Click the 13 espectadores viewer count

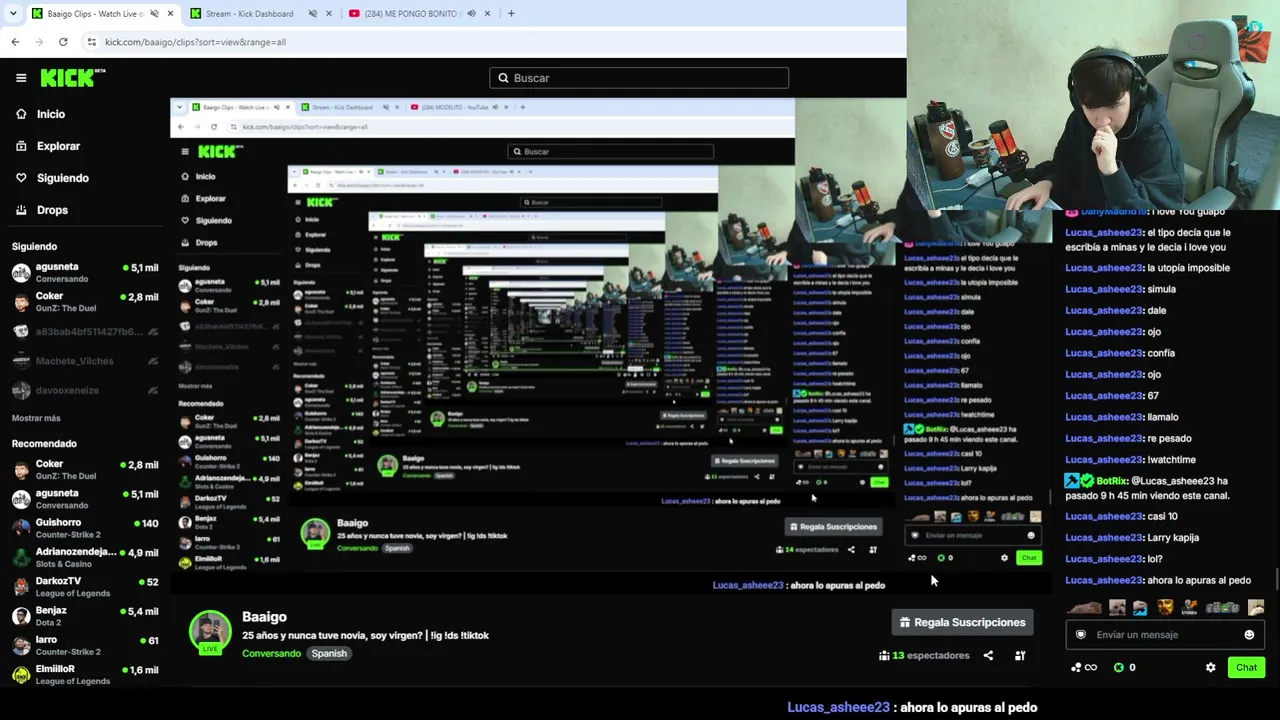(931, 656)
